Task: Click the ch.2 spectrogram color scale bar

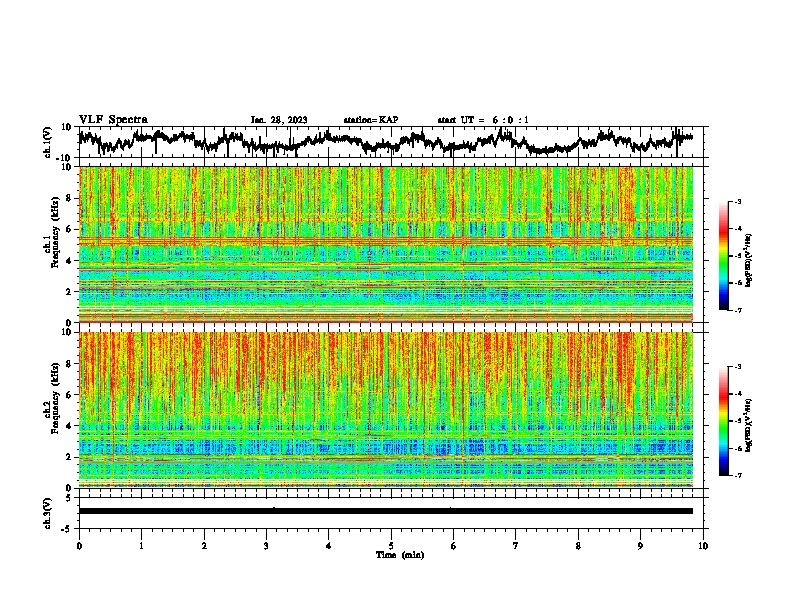Action: click(x=724, y=421)
